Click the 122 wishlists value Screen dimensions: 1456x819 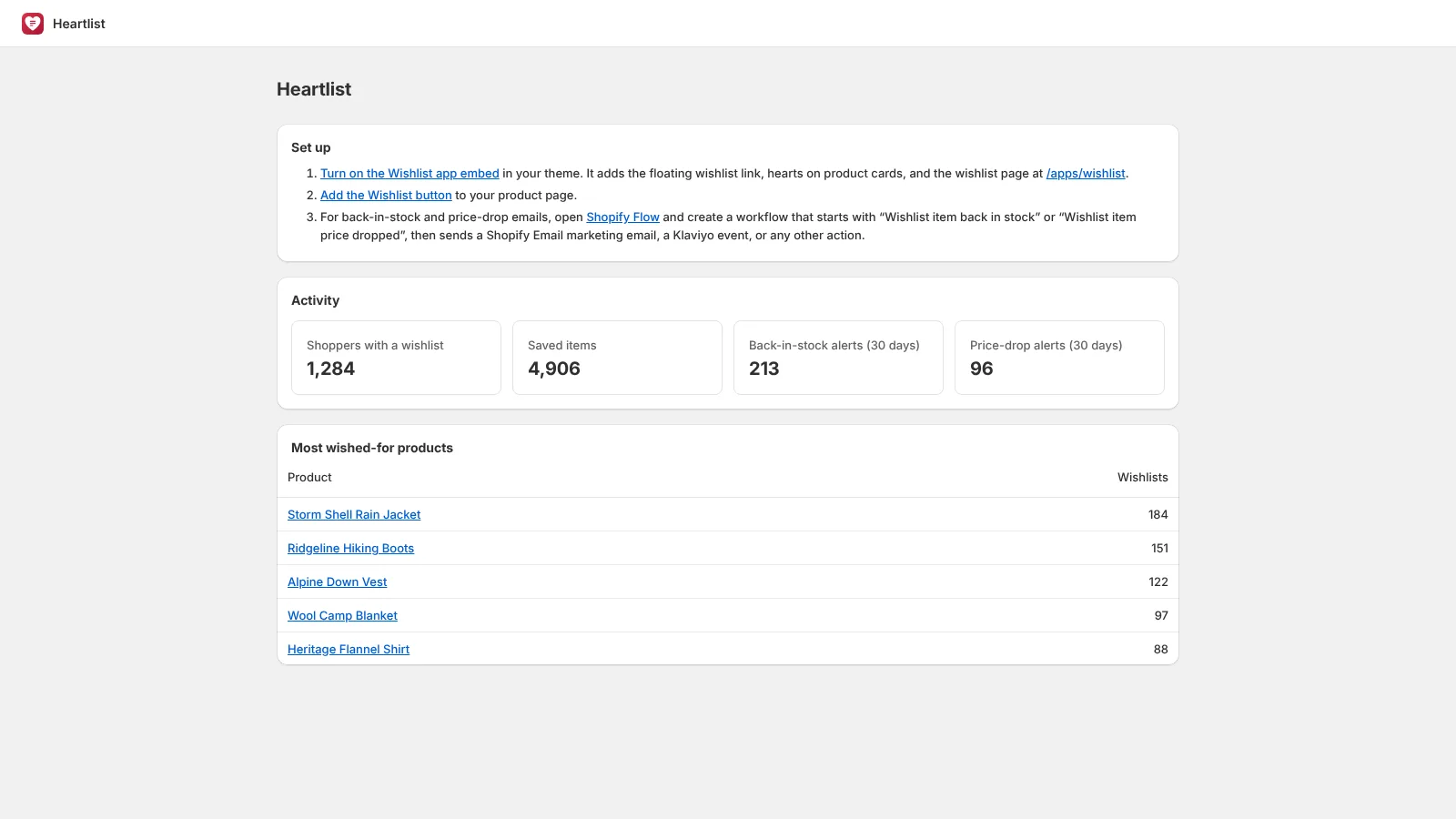[x=1158, y=582]
